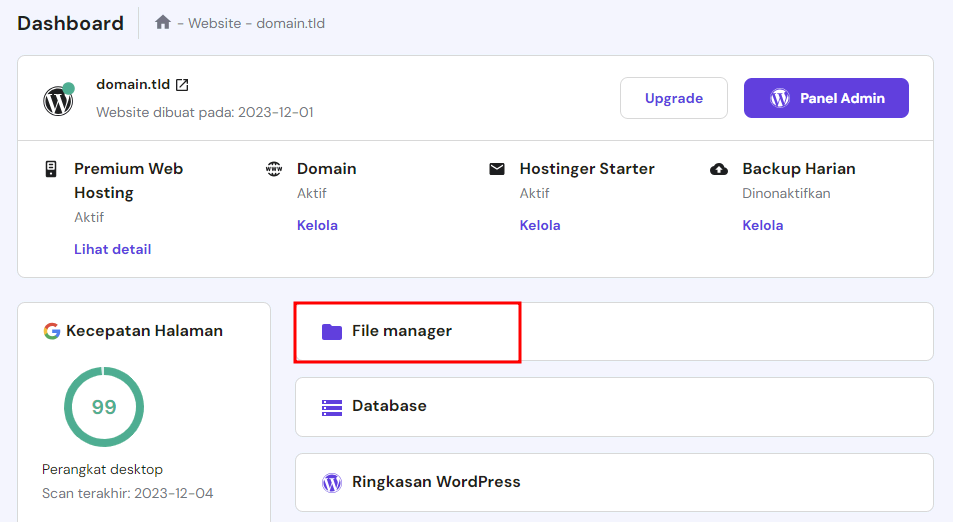Open domain.tld external link icon

coord(182,85)
